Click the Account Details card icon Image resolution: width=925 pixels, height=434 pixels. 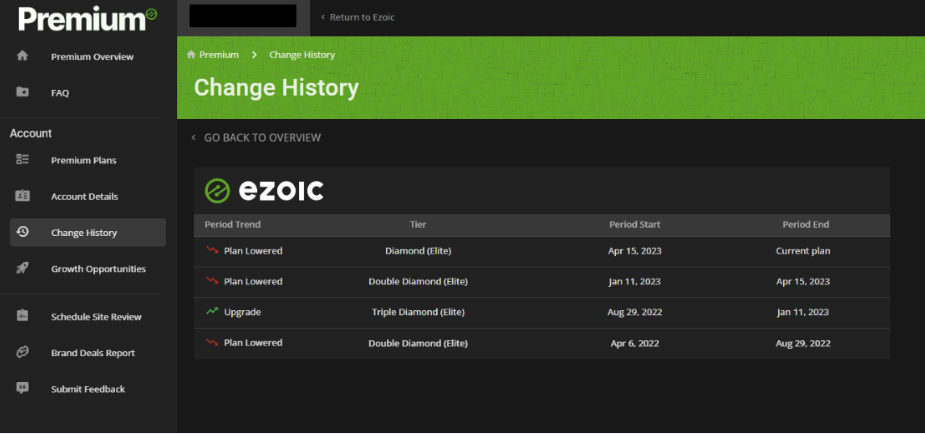[22, 196]
